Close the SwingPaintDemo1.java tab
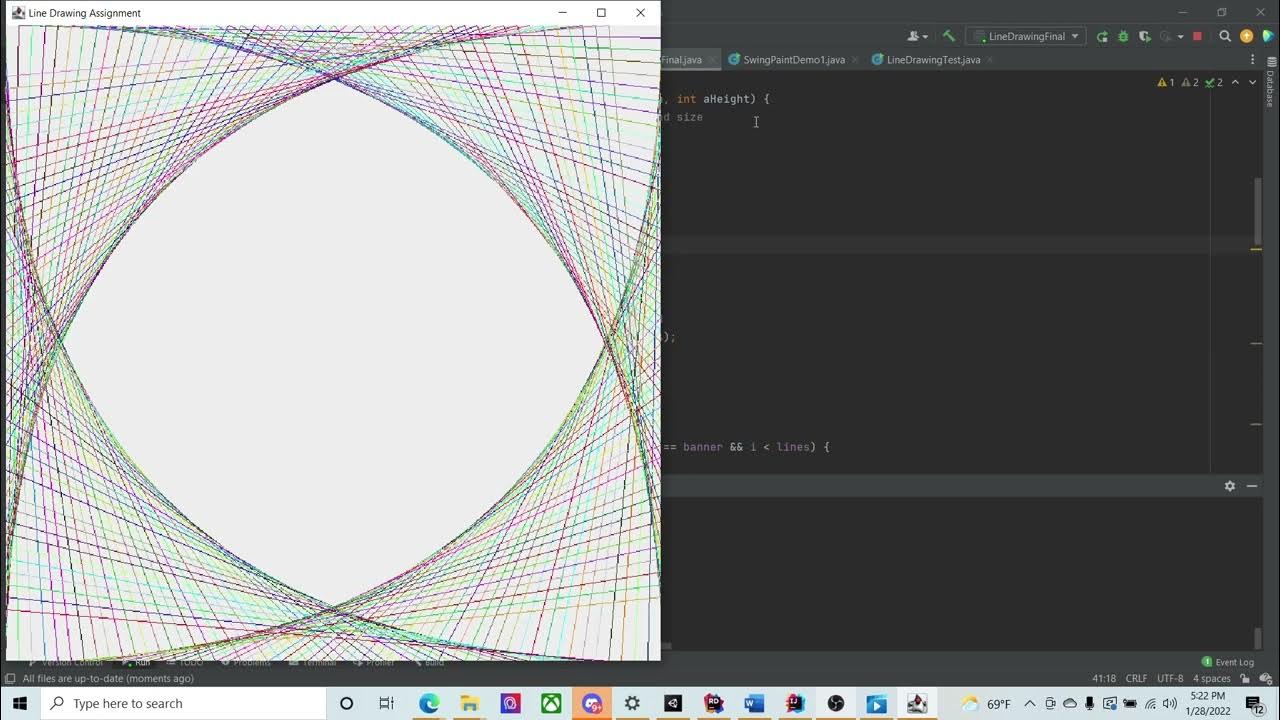The width and height of the screenshot is (1280, 720). coord(855,60)
